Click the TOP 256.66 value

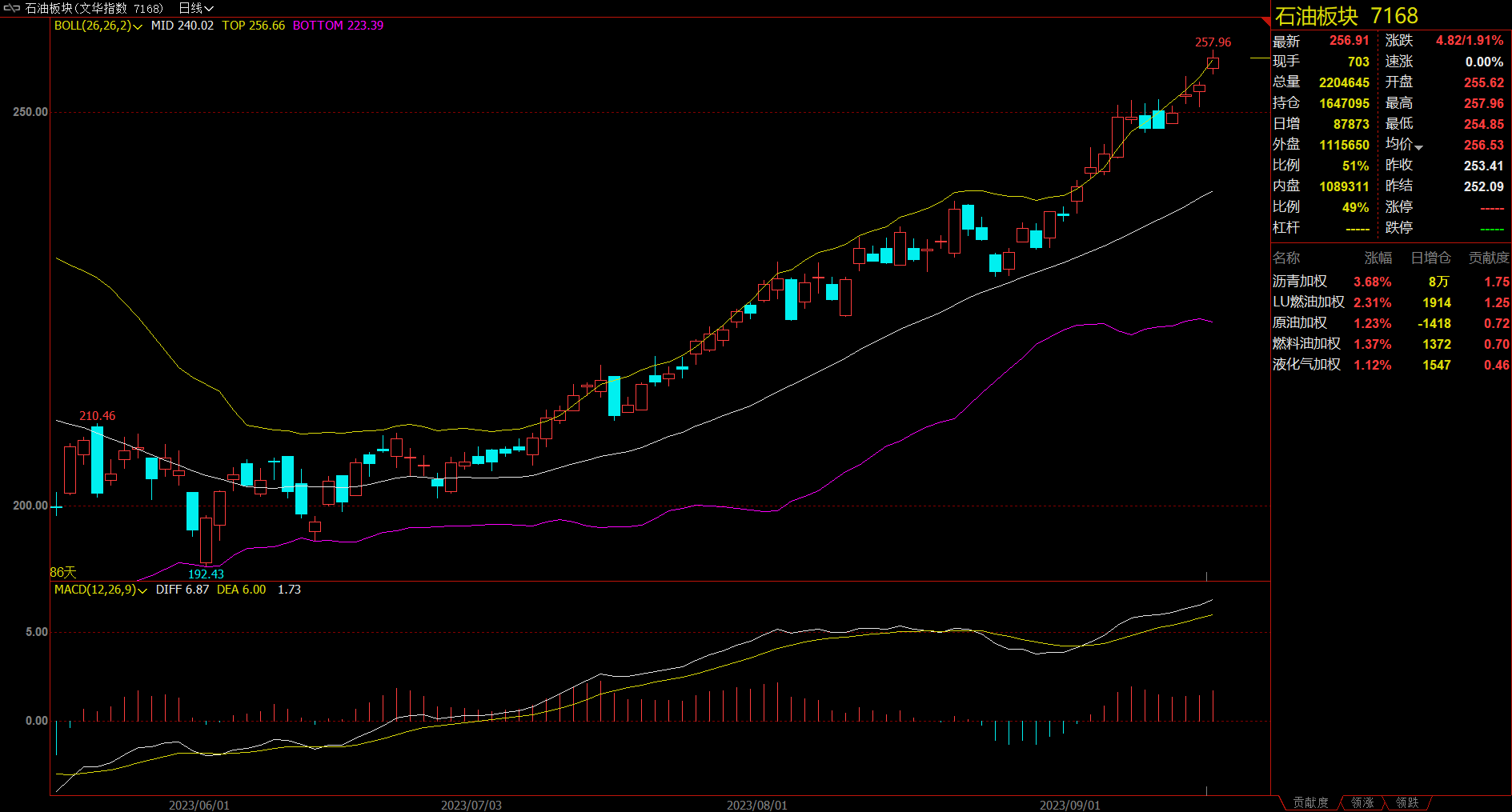pos(253,26)
